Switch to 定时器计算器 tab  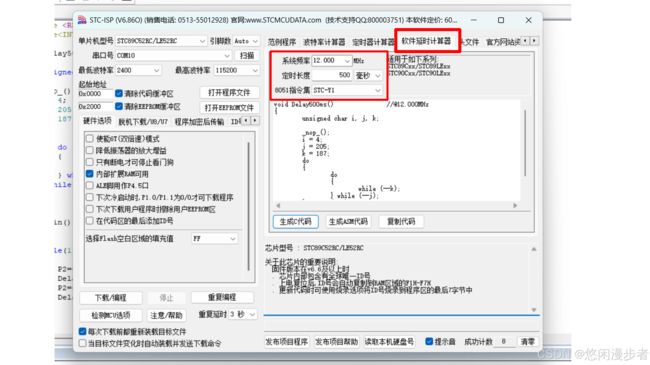(x=373, y=42)
